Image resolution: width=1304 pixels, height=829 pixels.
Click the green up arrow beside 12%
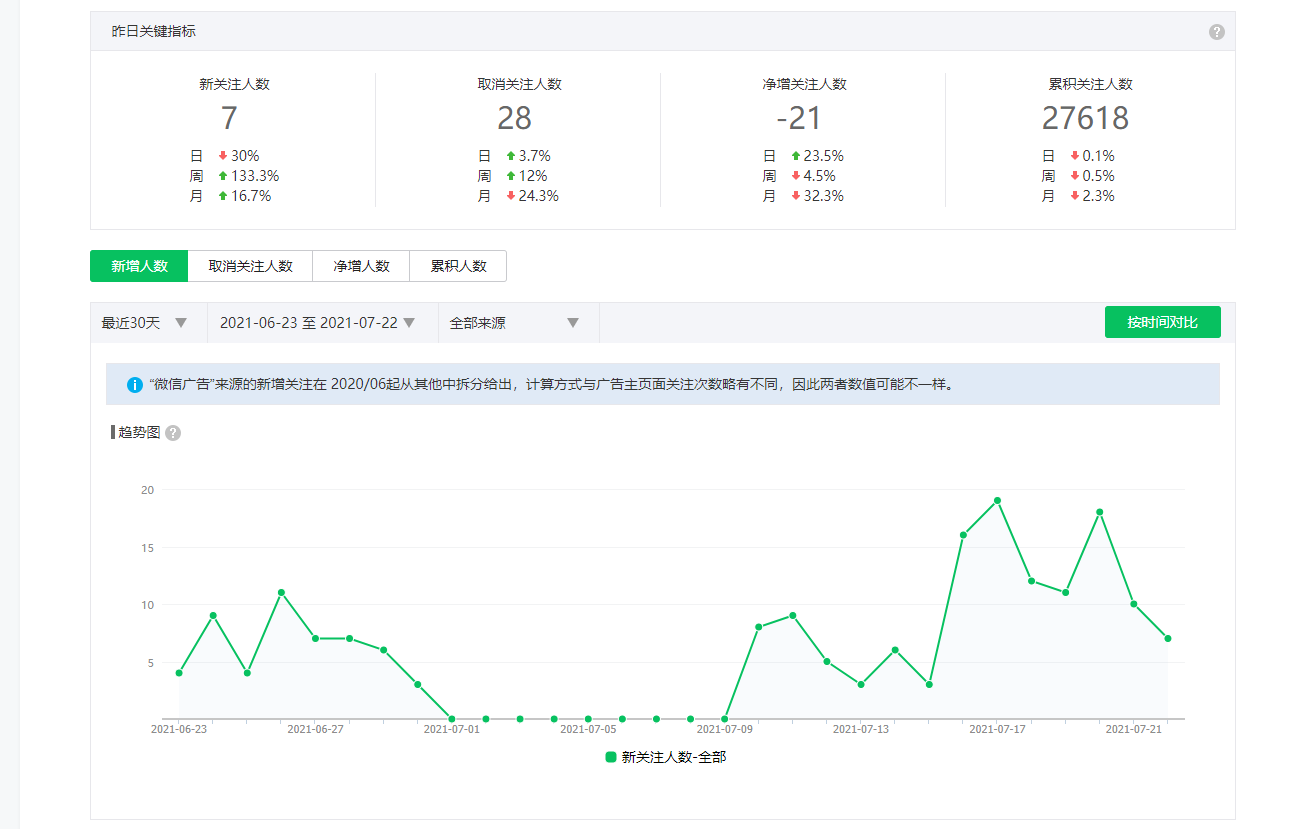click(x=511, y=176)
